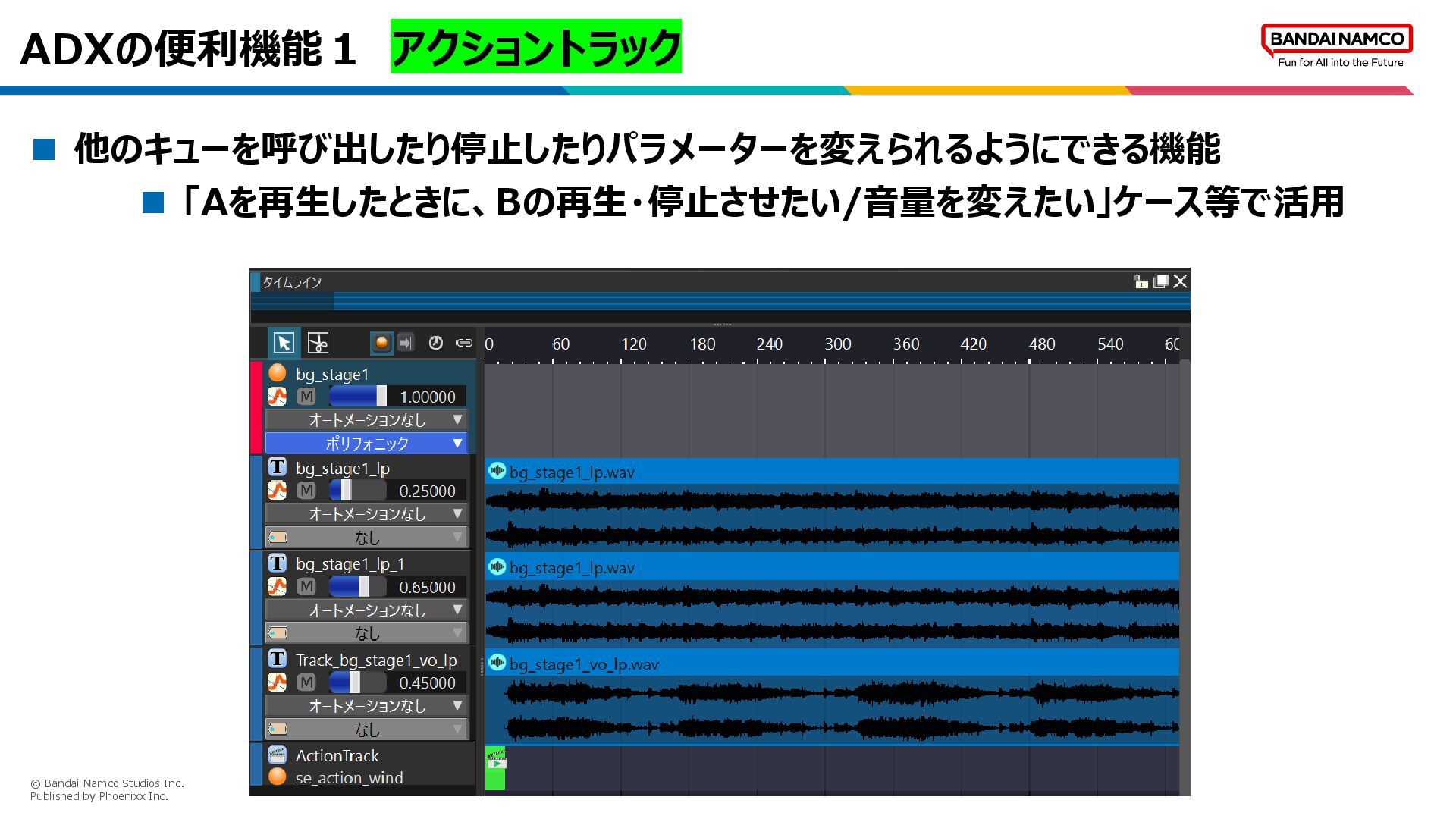Viewport: 1456px width, 819px height.
Task: Click the ActionTrack clapperboard icon
Action: 277,755
